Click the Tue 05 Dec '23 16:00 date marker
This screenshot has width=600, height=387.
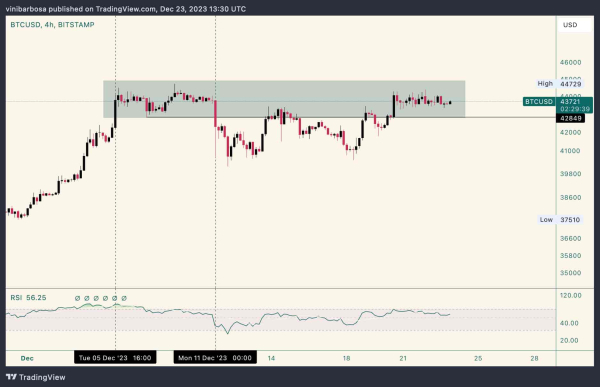115,358
